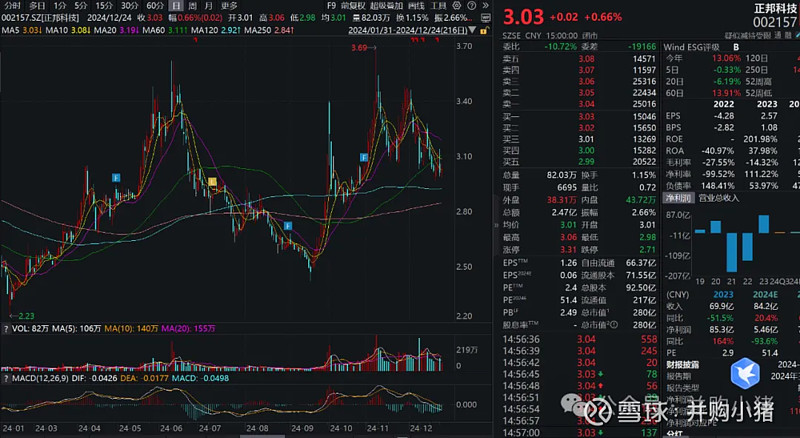This screenshot has height=438, width=800.
Task: Click the F marker near 24-09
Action: point(288,226)
